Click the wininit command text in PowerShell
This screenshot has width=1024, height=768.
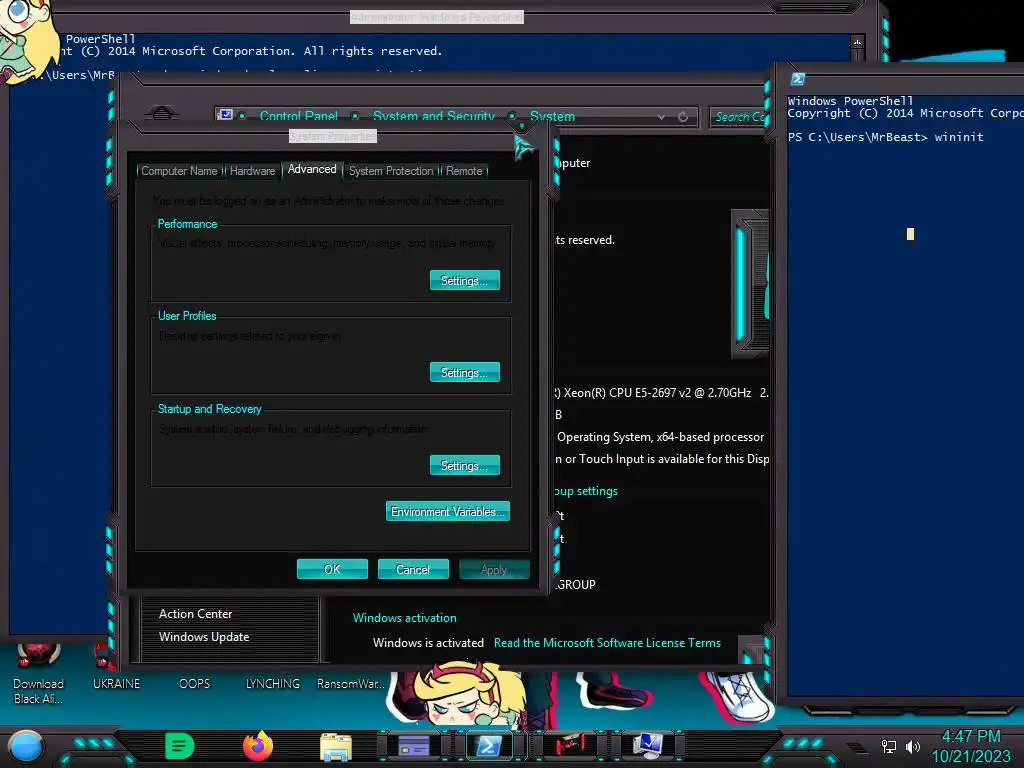tap(958, 137)
